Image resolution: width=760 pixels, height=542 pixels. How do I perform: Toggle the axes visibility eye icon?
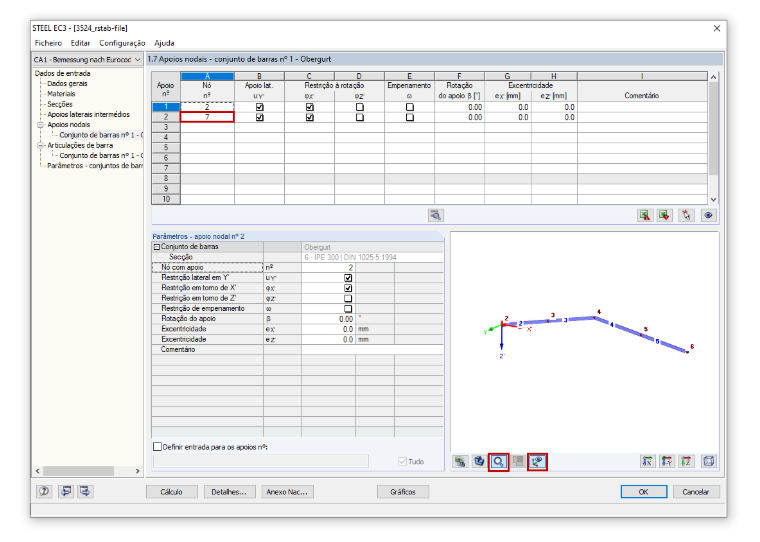pyautogui.click(x=537, y=462)
